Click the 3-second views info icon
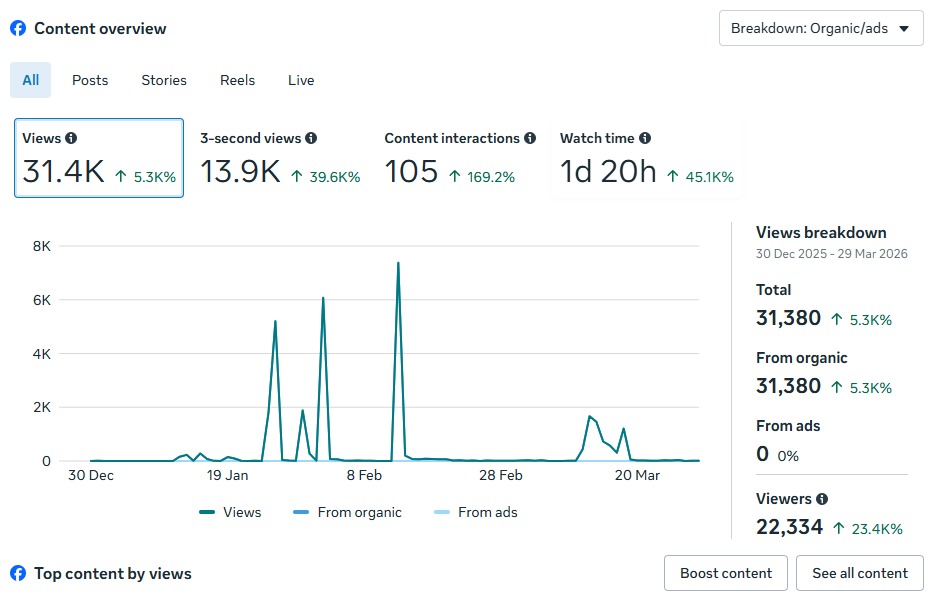 click(311, 139)
